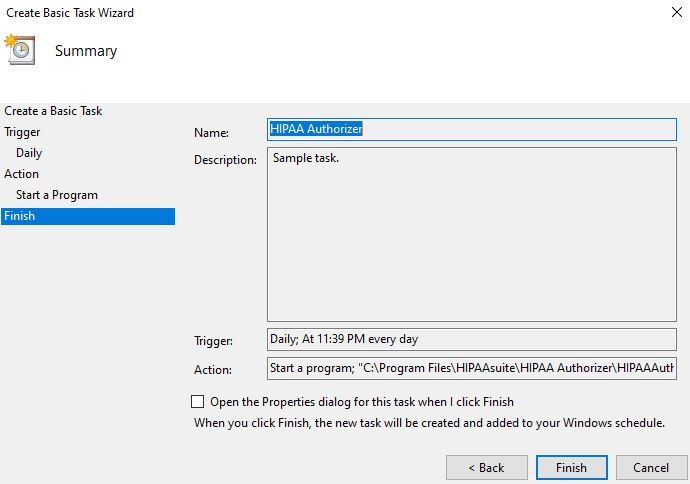Viewport: 690px width, 484px height.
Task: Close the Create Basic Task Wizard window
Action: coord(677,12)
